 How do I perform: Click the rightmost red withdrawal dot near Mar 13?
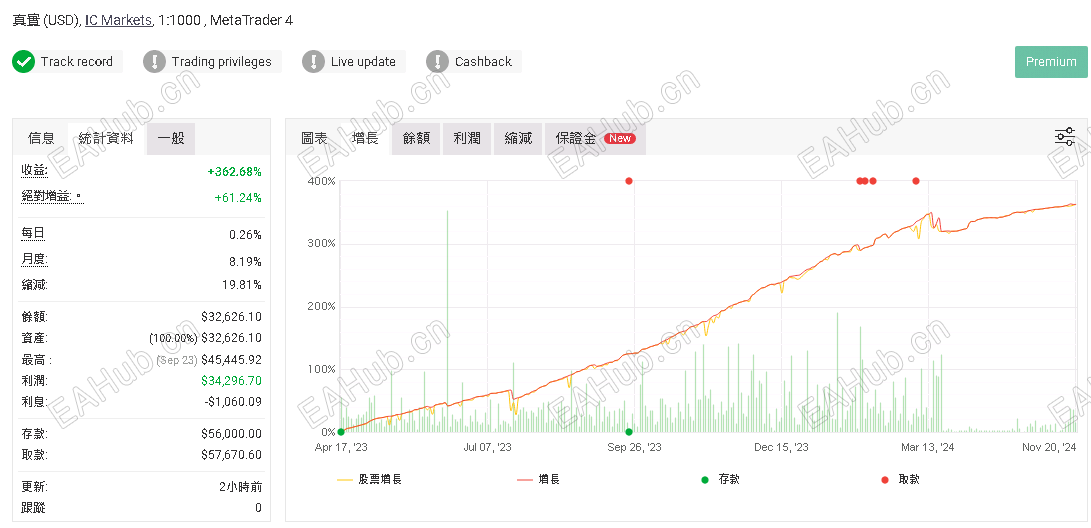pos(916,181)
